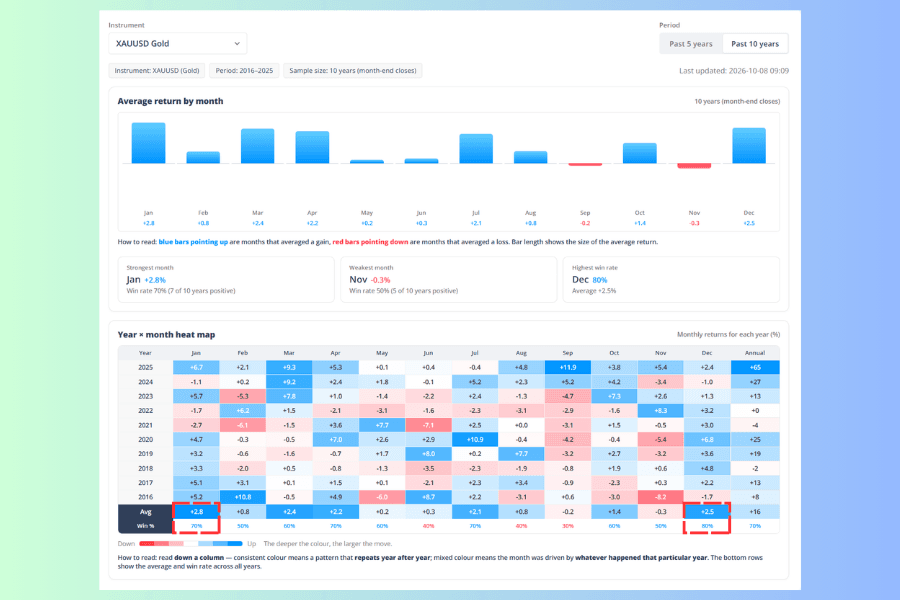Image resolution: width=900 pixels, height=600 pixels.
Task: Select the 2024 Annual cell showing +27
Action: coord(755,382)
